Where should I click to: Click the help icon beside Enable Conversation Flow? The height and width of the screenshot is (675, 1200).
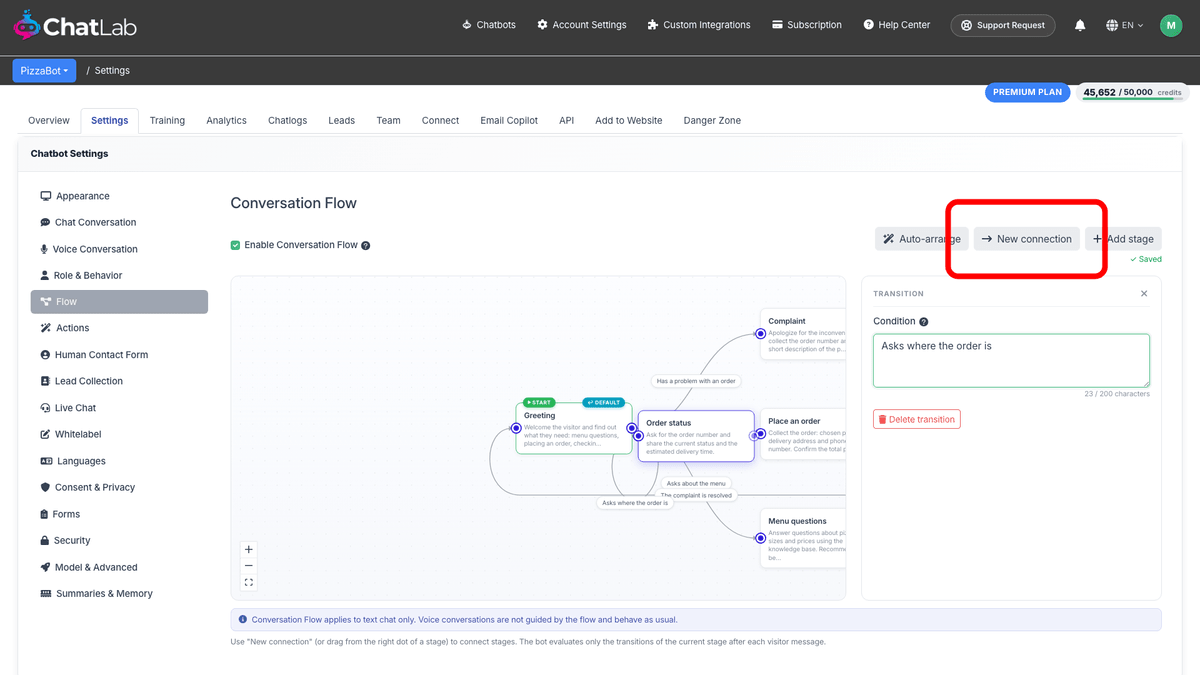366,245
